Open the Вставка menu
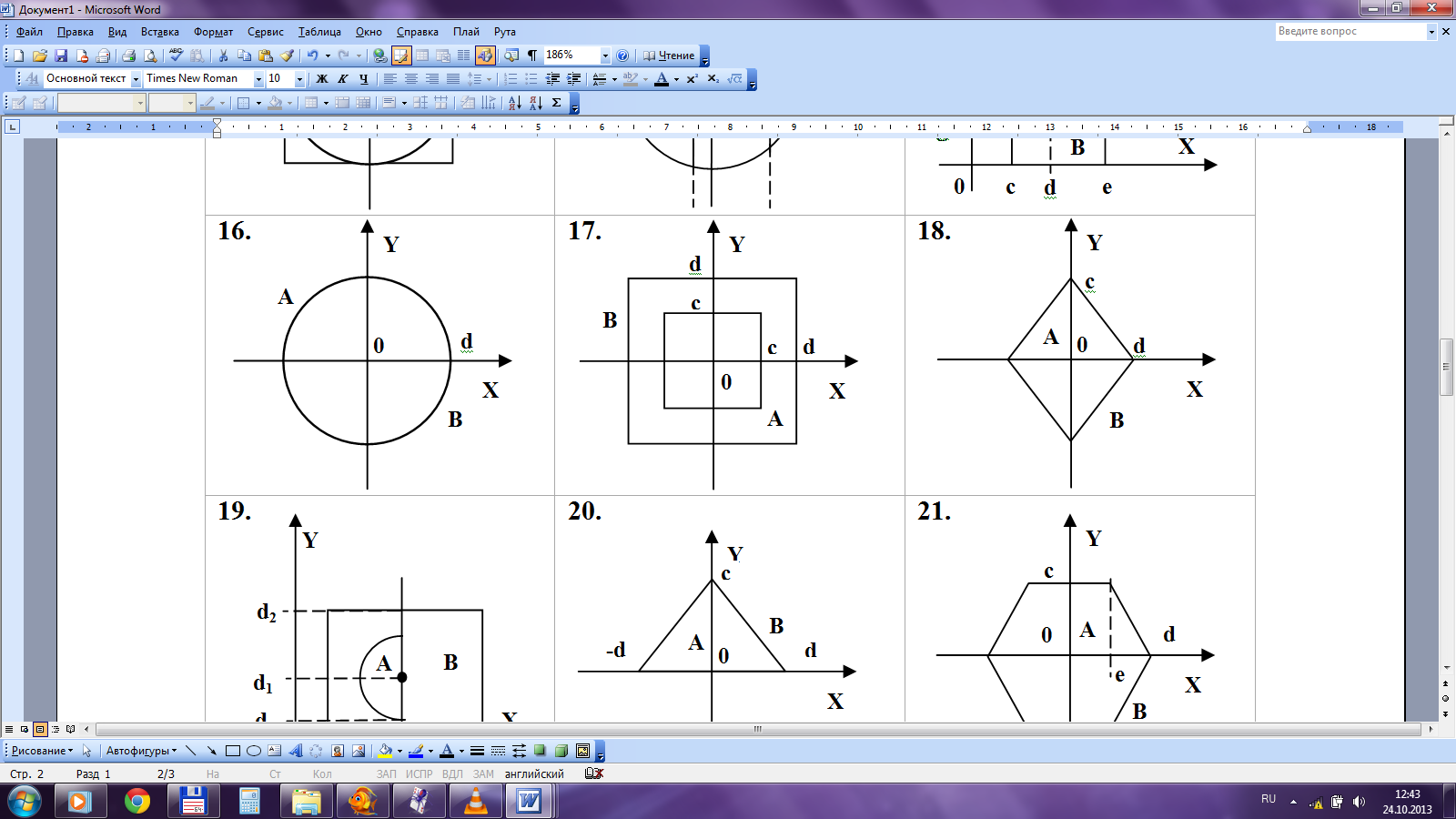 [159, 32]
